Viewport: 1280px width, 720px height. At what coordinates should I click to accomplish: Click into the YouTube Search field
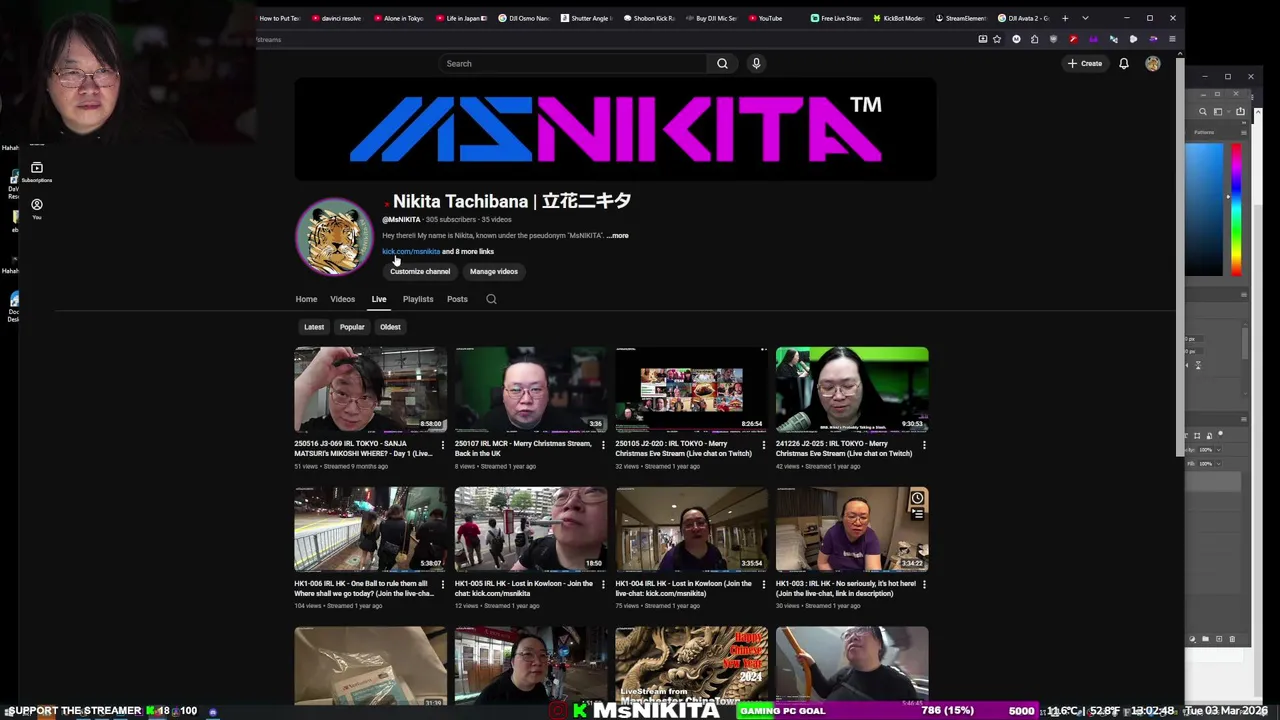pyautogui.click(x=575, y=64)
